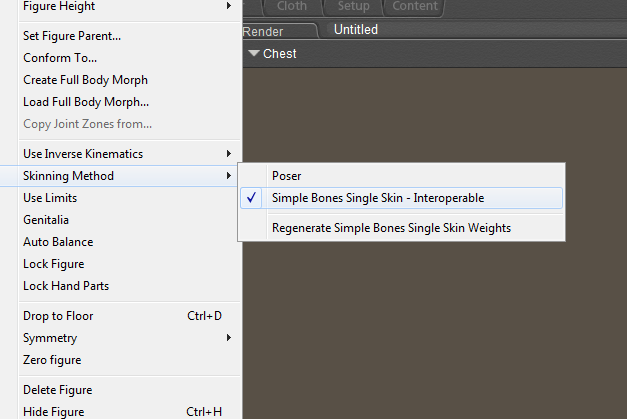Switch to the Cloth room tab
Viewport: 627px width, 419px height.
(292, 7)
